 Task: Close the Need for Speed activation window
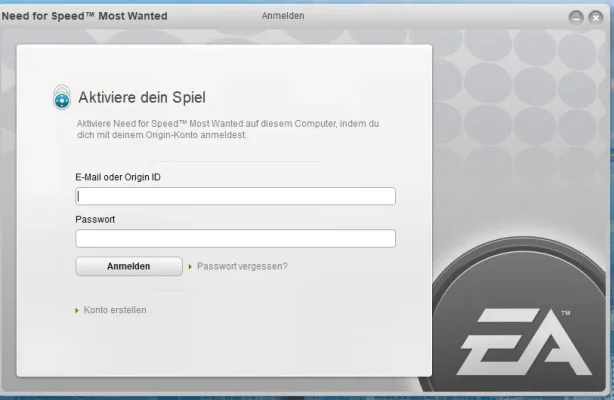[x=596, y=18]
